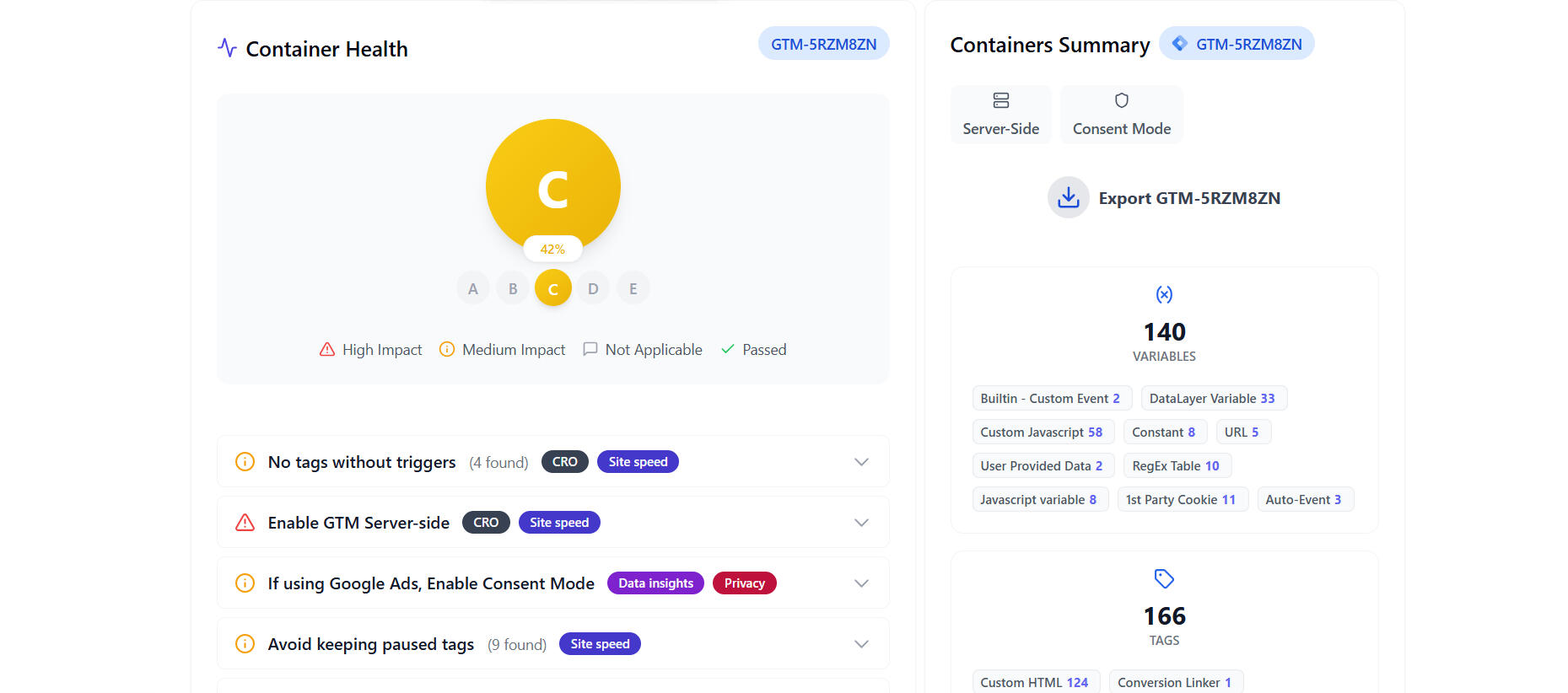This screenshot has width=1568, height=693.
Task: Click the 42% score pill
Action: 552,249
